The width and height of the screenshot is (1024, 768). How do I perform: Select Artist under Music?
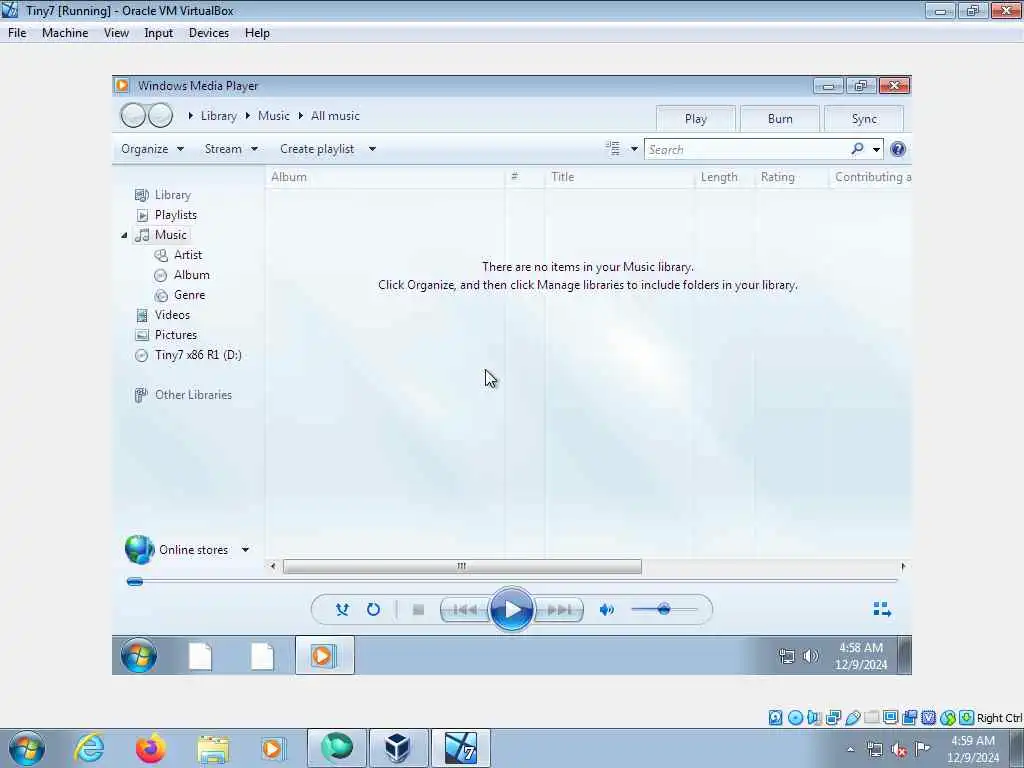tap(187, 255)
